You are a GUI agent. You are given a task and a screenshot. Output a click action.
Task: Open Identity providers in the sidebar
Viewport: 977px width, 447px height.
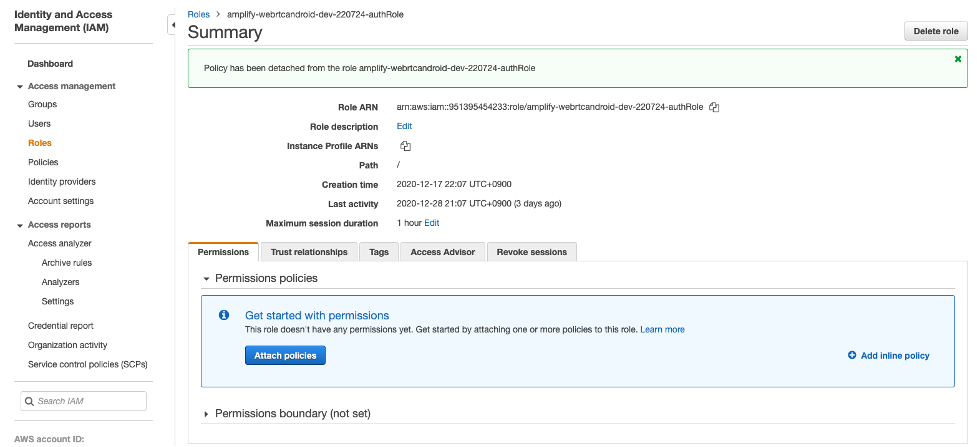click(62, 181)
